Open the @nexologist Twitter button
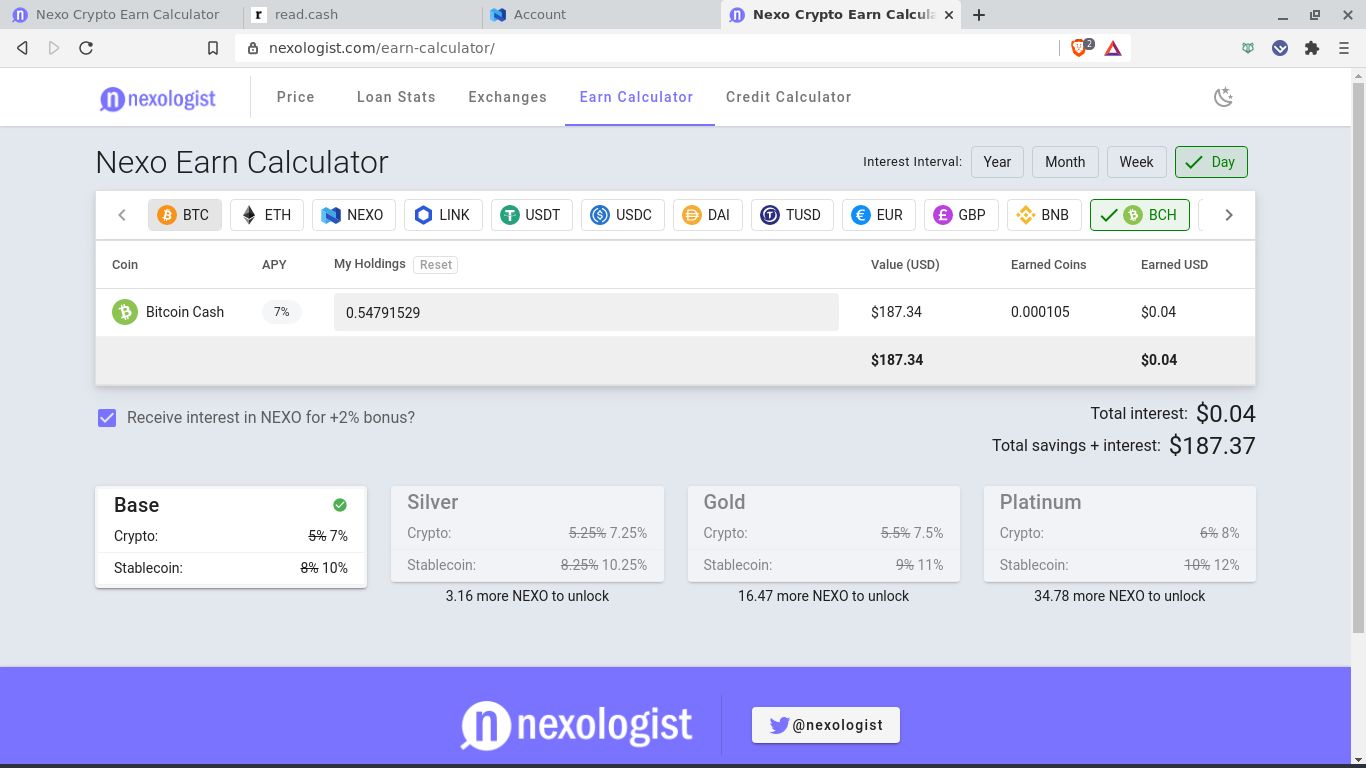 click(826, 725)
